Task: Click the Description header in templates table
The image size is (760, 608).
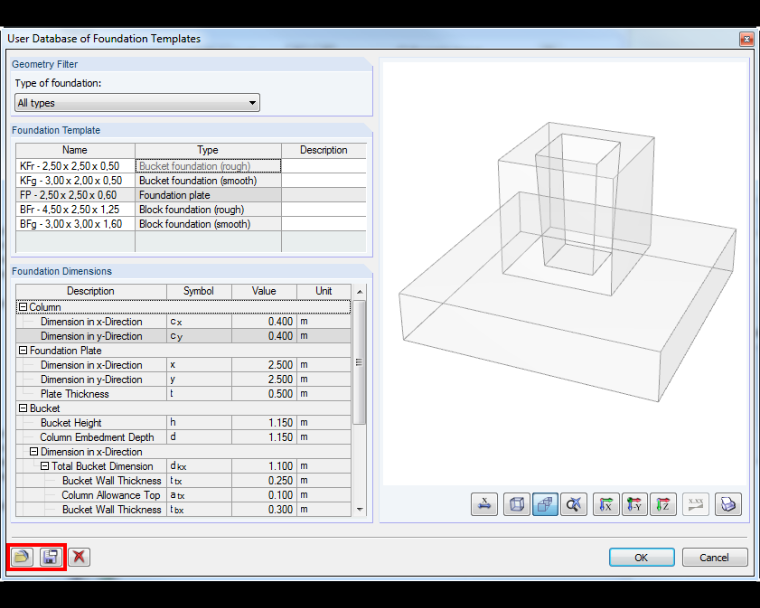Action: pyautogui.click(x=324, y=150)
